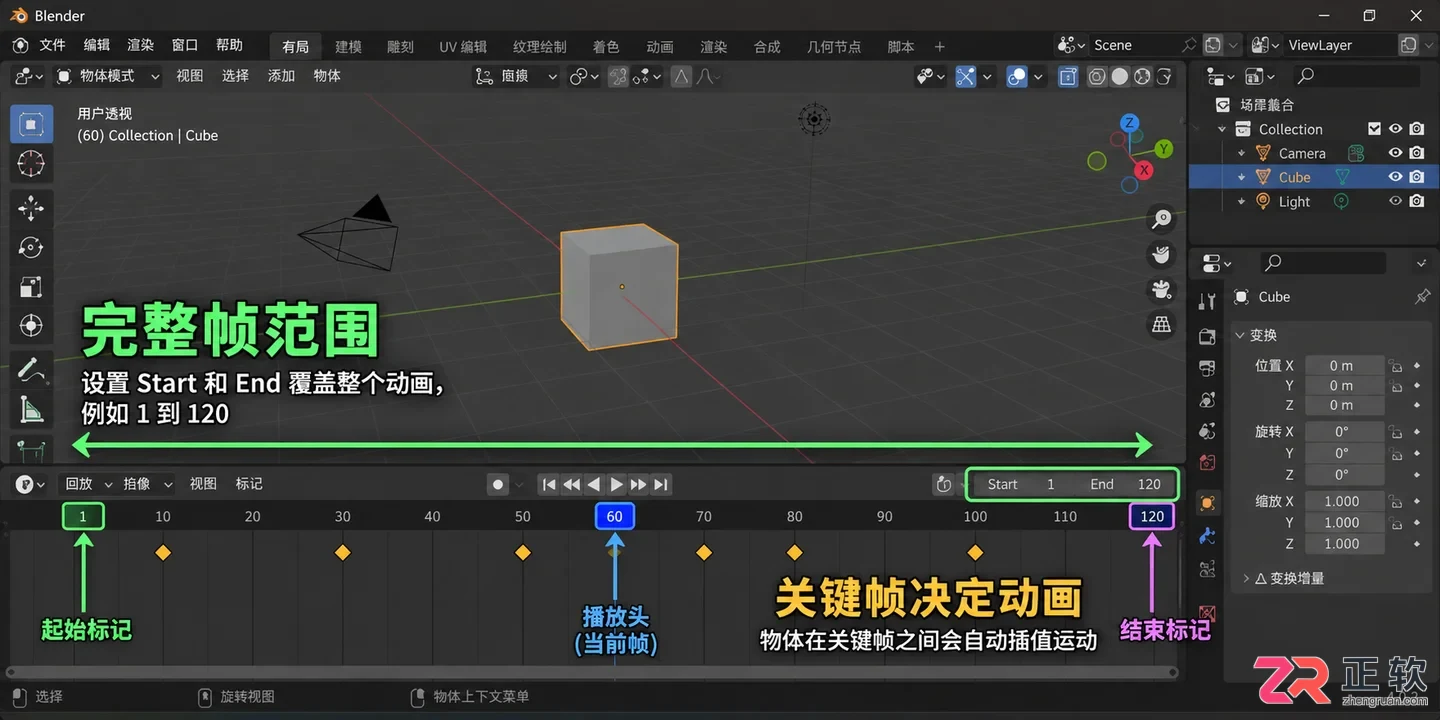This screenshot has height=720, width=1440.
Task: Click the new scene icon beside Scene
Action: pos(1213,45)
